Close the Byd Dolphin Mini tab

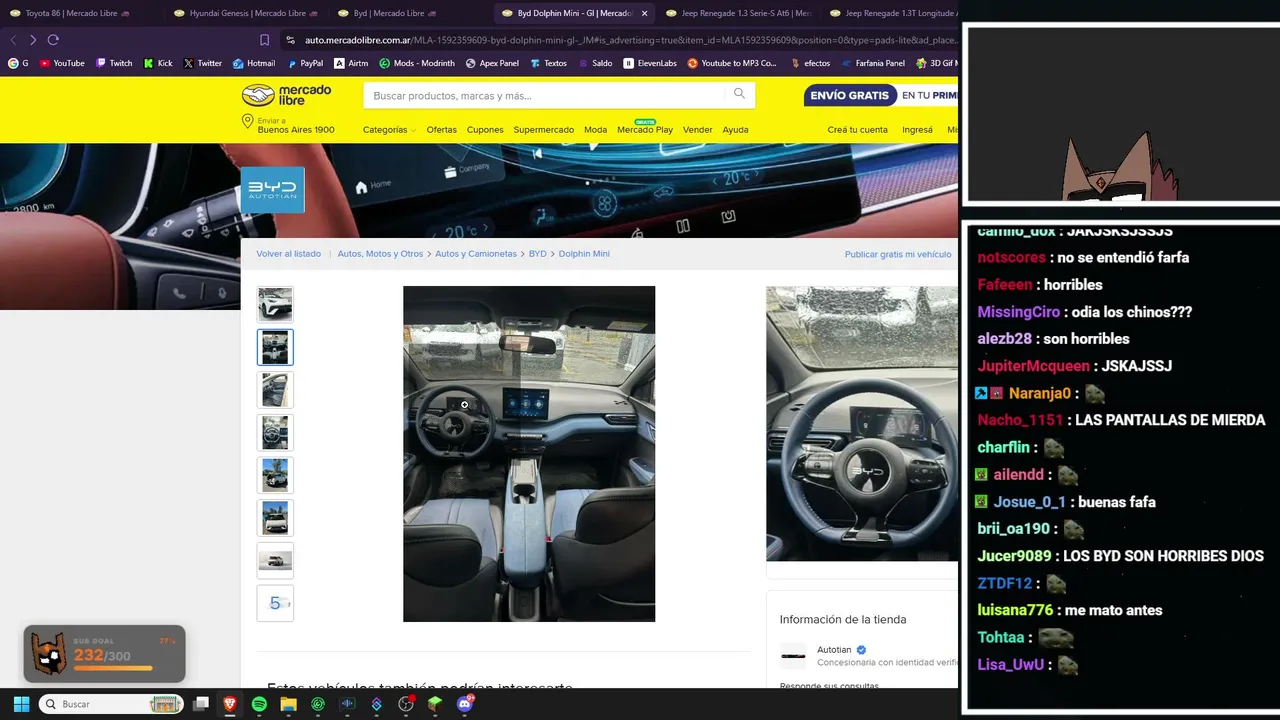[644, 13]
